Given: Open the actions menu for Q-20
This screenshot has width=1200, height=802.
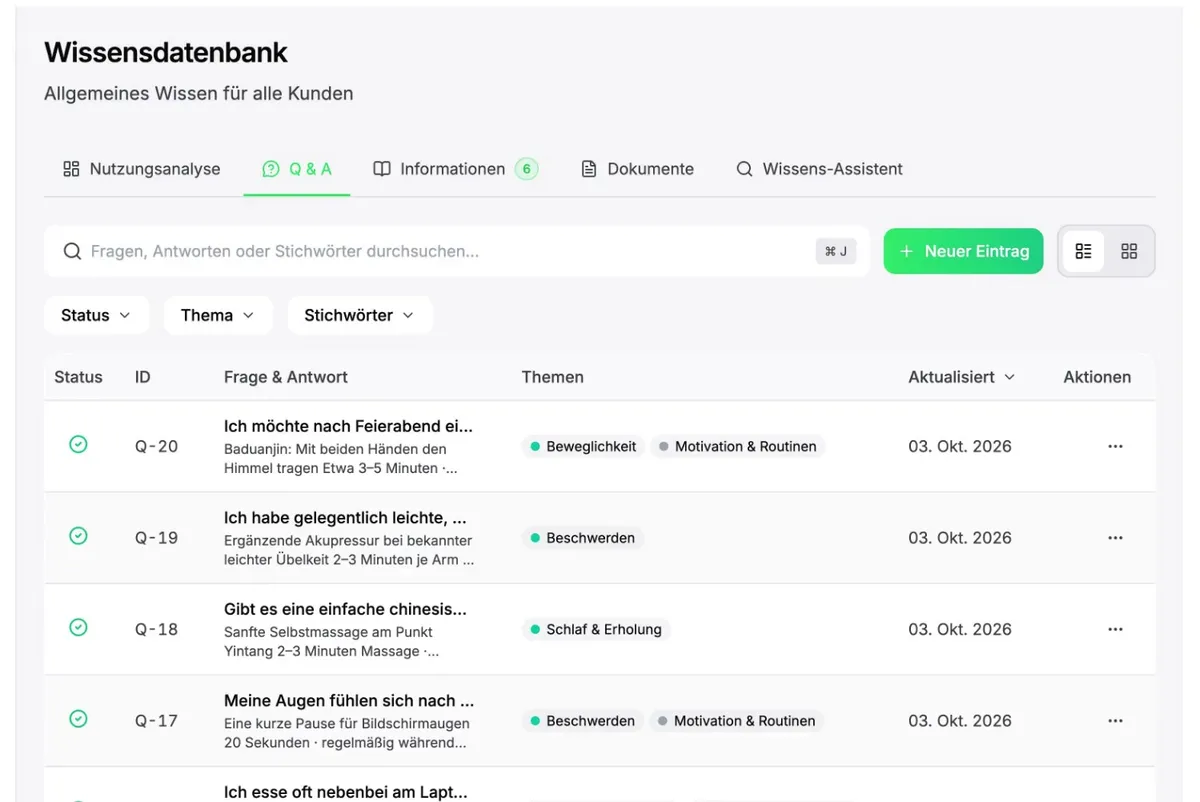Looking at the screenshot, I should (1116, 446).
